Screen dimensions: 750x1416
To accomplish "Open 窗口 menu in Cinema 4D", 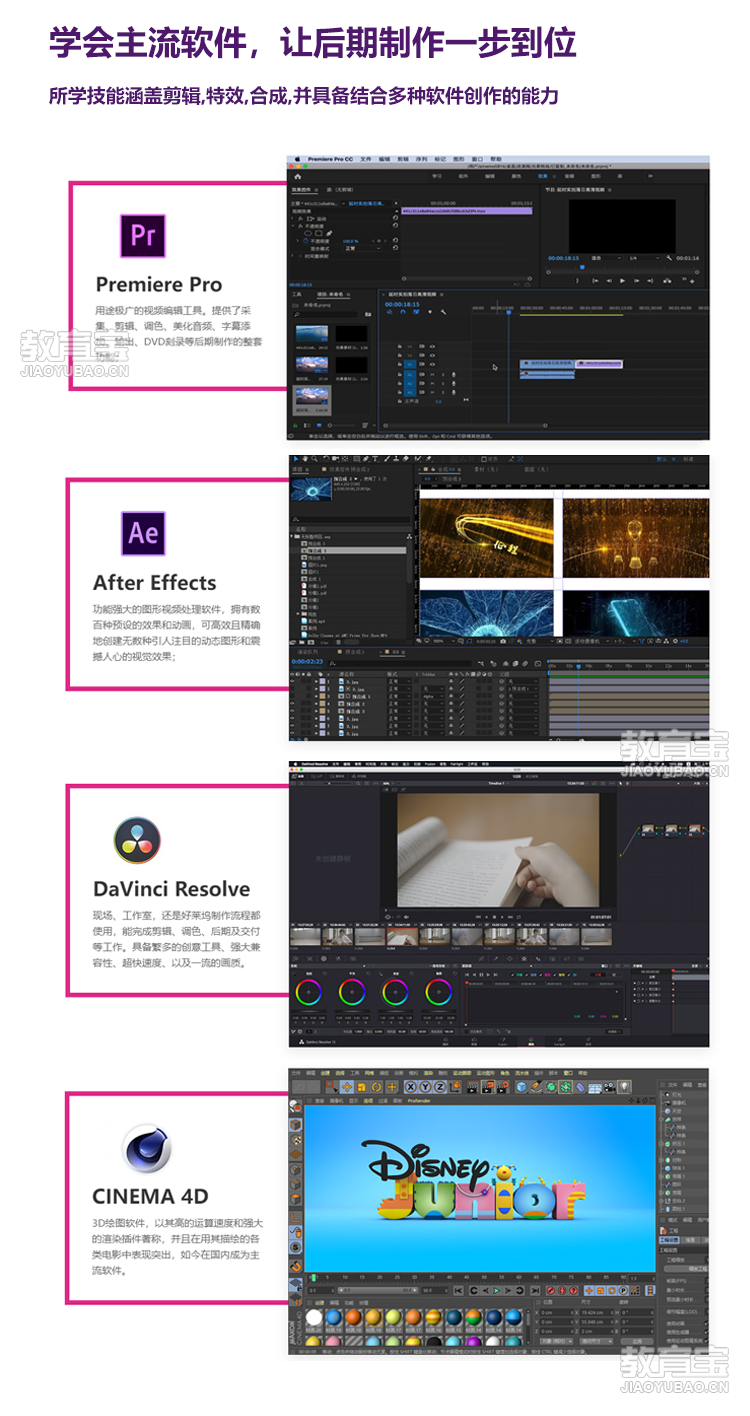I will [568, 1073].
